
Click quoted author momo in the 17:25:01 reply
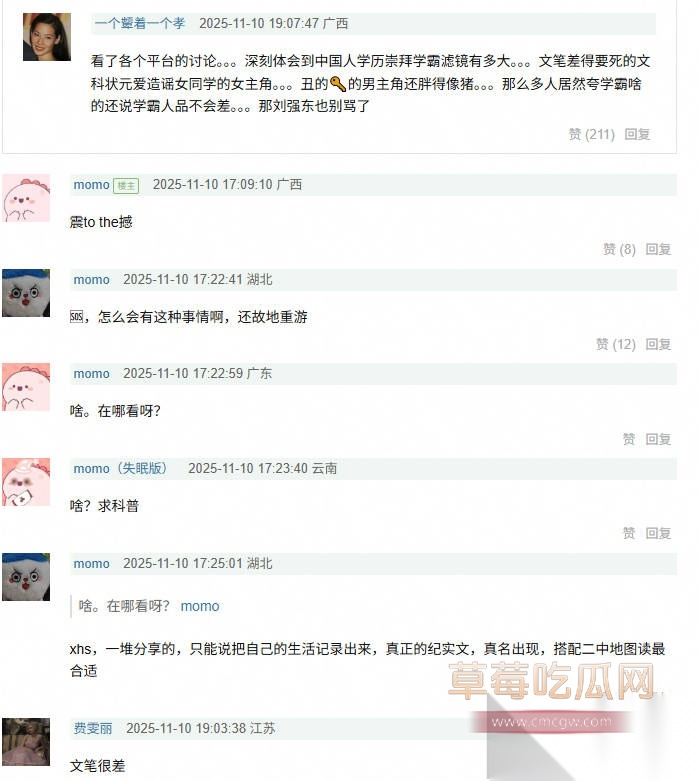click(x=200, y=606)
